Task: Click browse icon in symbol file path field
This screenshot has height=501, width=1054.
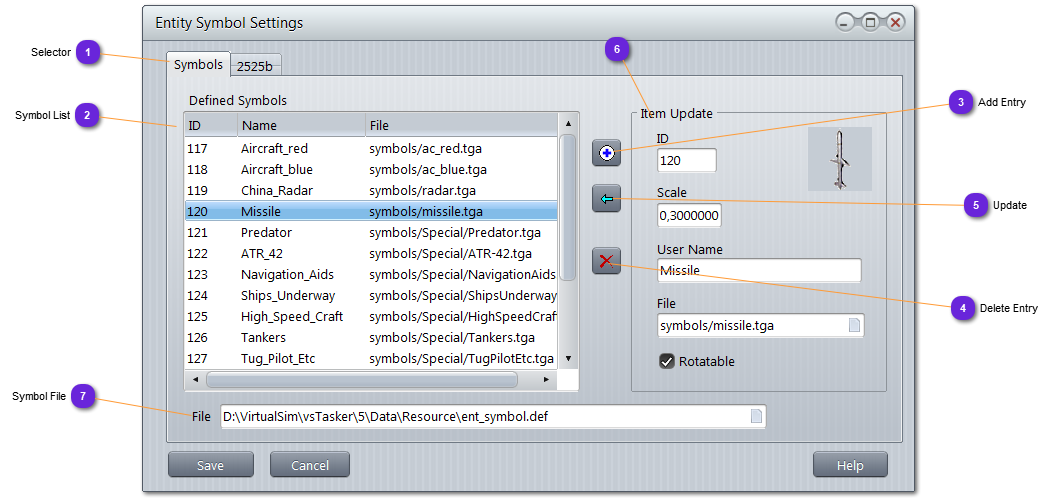Action: tap(756, 416)
